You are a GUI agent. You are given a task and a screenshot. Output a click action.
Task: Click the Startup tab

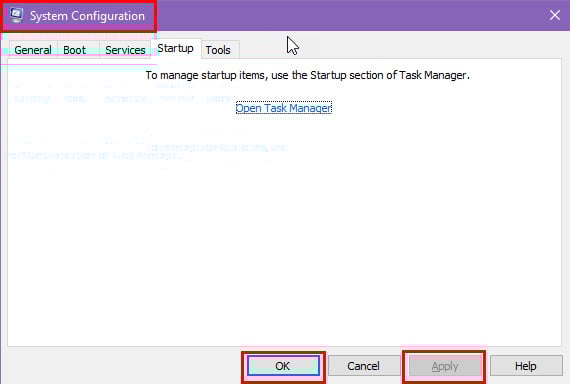(176, 48)
